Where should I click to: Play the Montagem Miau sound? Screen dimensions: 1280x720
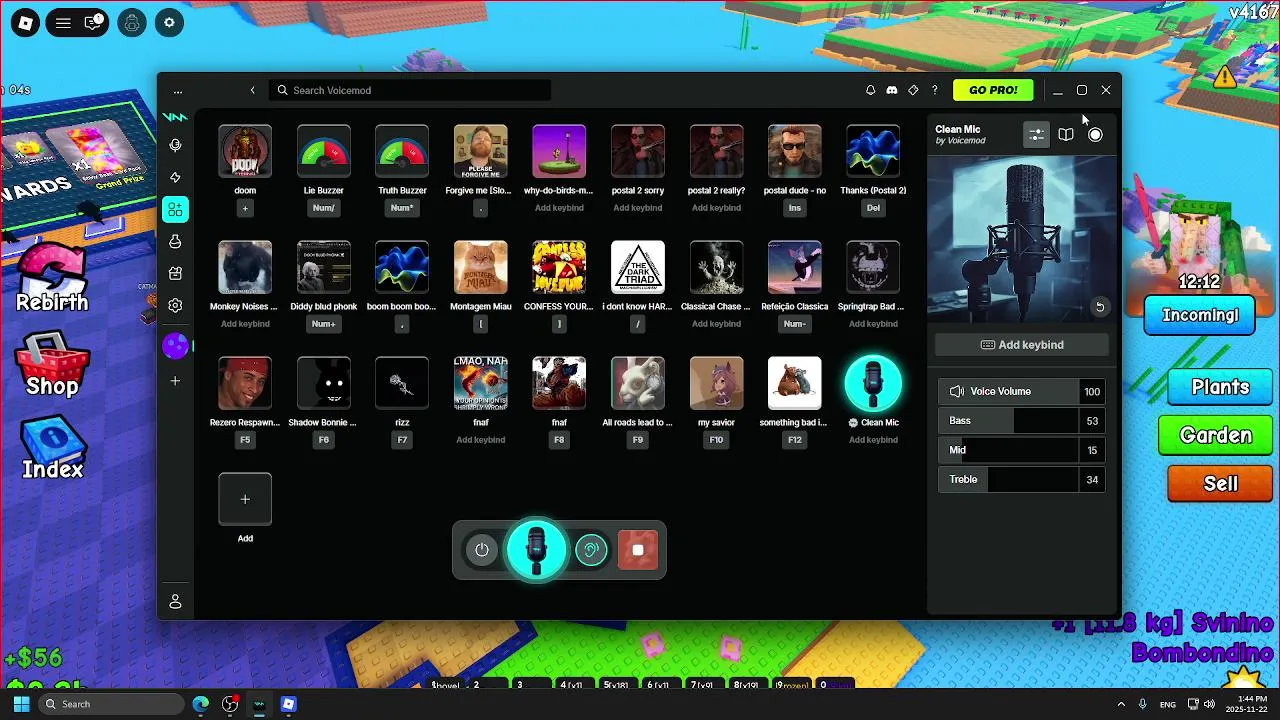tap(481, 267)
